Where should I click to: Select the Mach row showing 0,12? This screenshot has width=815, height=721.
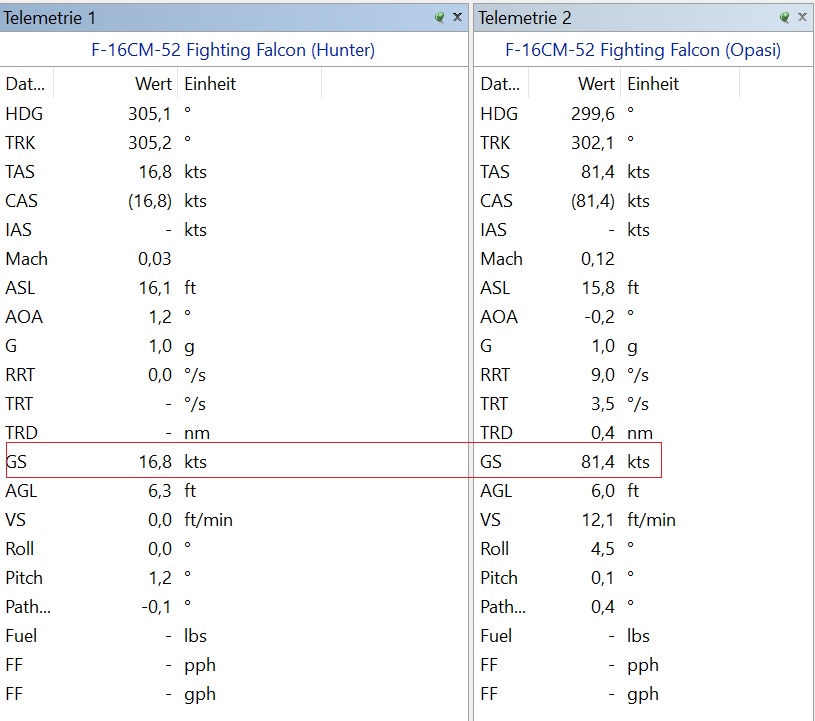tap(644, 258)
